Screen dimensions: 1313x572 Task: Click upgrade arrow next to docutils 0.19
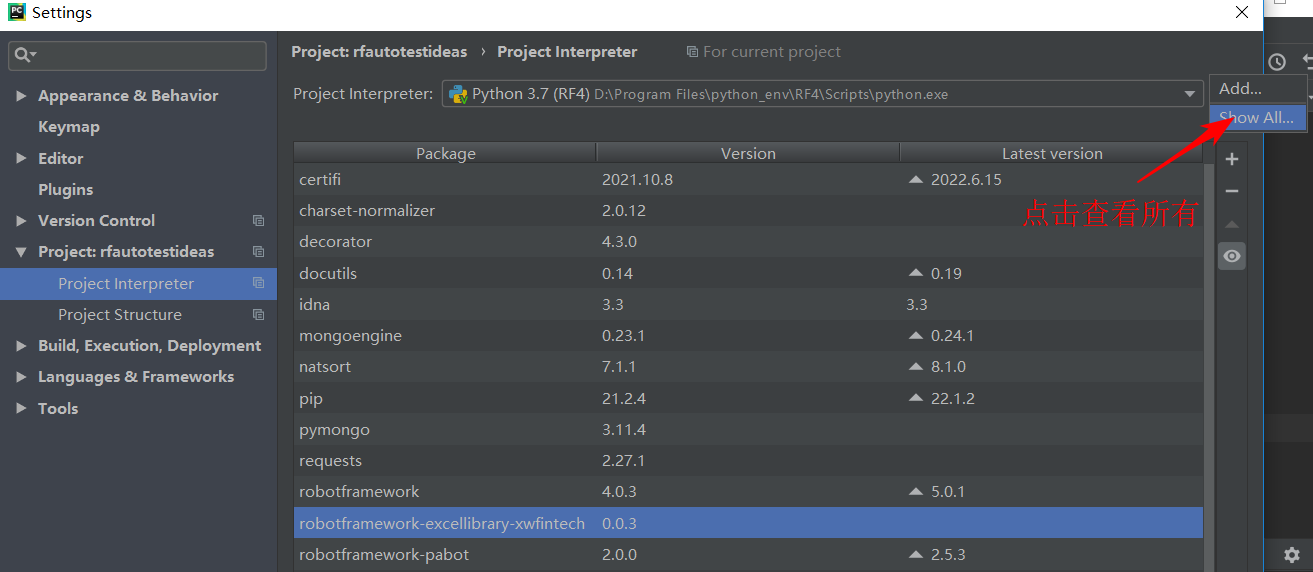tap(915, 273)
